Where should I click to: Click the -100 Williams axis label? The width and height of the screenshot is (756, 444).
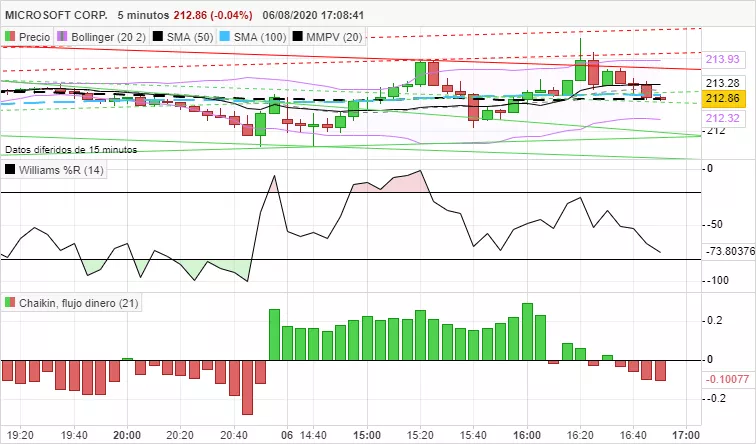717,281
